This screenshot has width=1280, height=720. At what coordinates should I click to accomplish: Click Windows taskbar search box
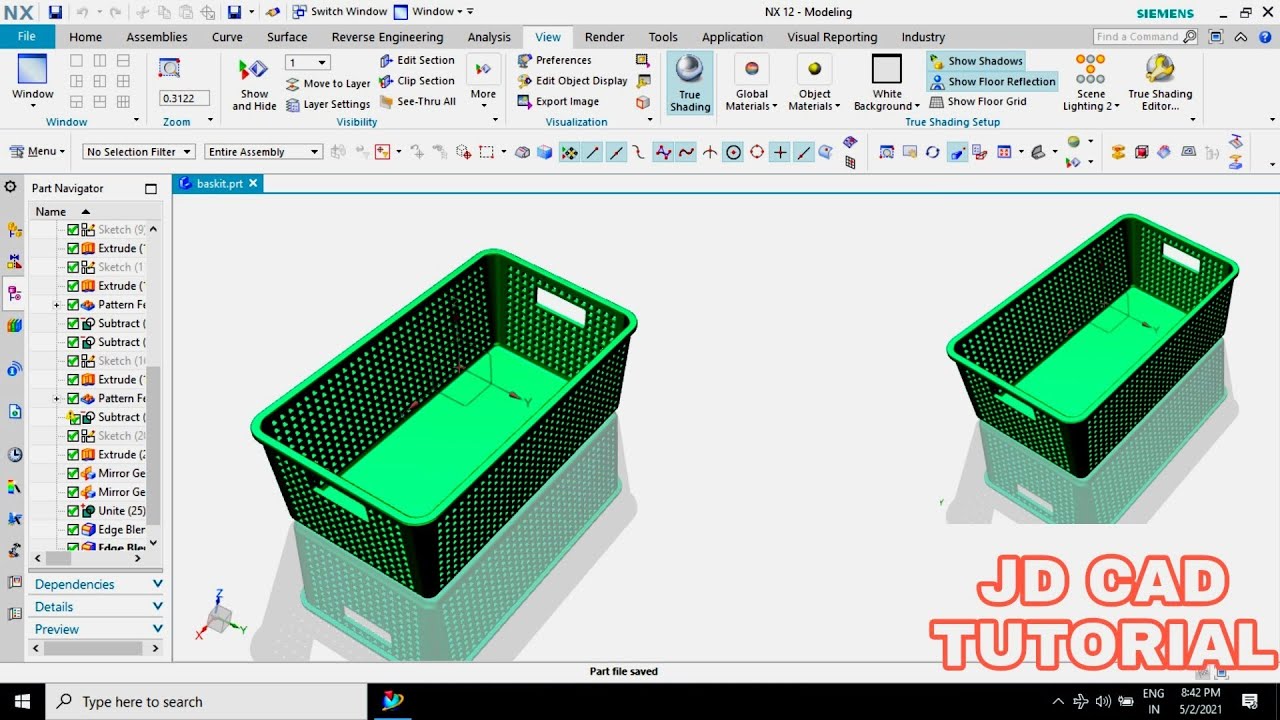pyautogui.click(x=207, y=702)
